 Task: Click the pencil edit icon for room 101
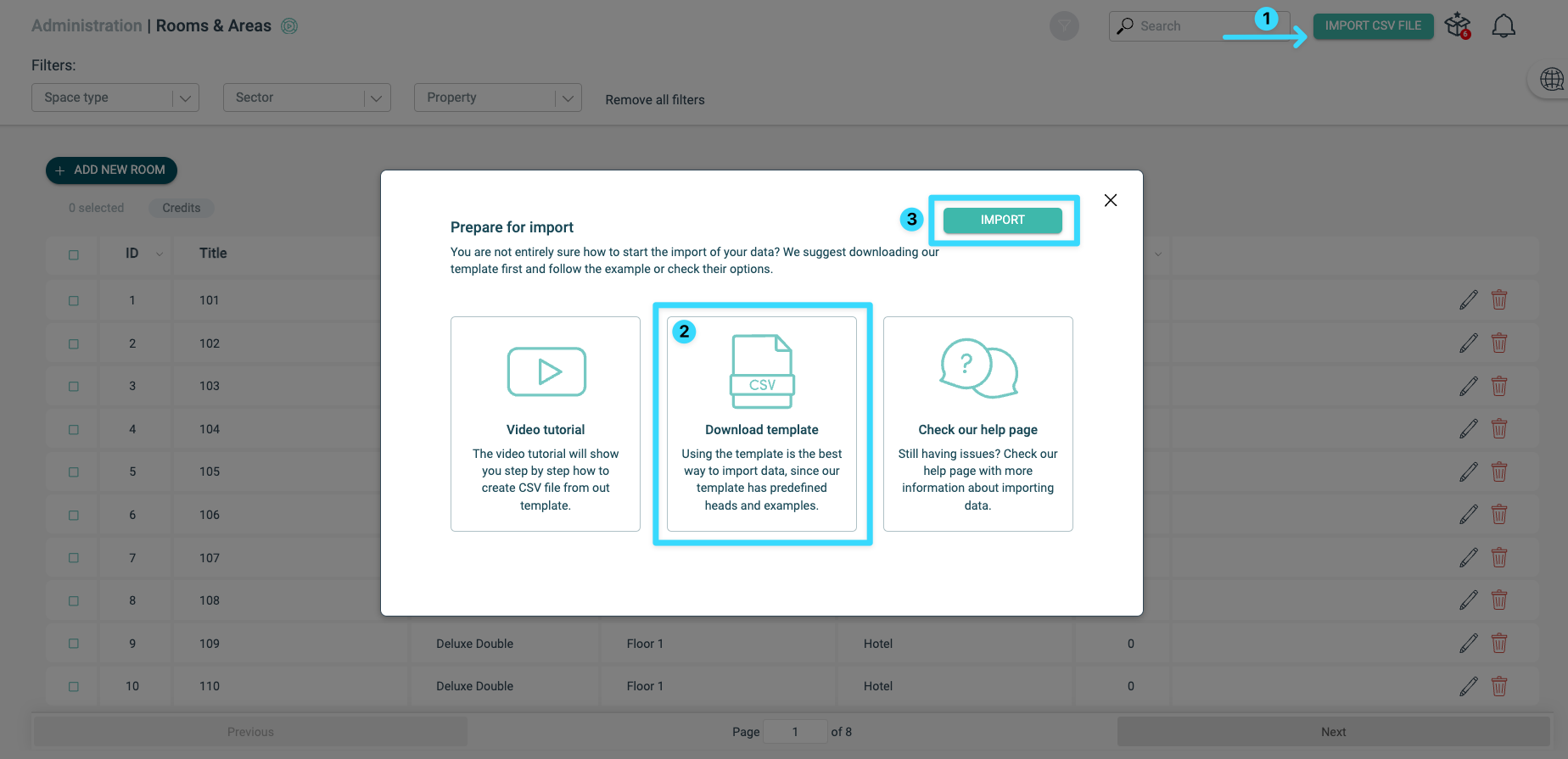pyautogui.click(x=1469, y=300)
